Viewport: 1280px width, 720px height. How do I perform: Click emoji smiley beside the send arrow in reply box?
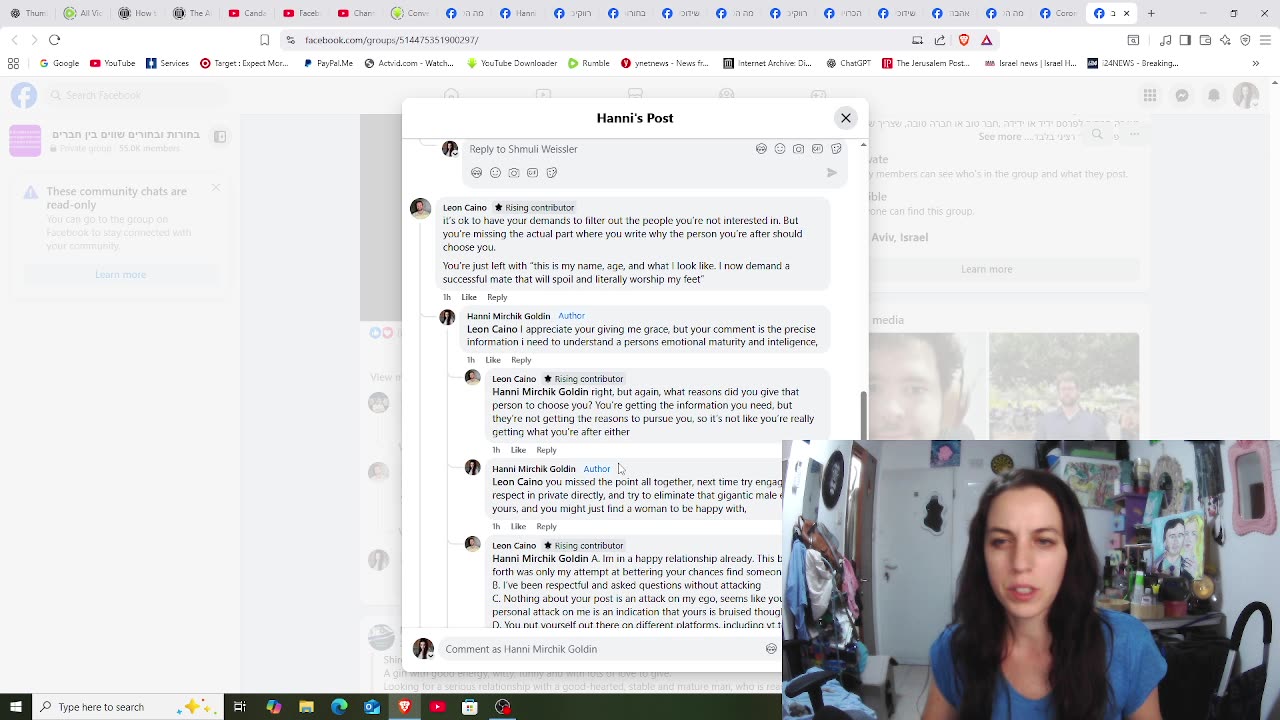click(x=495, y=173)
